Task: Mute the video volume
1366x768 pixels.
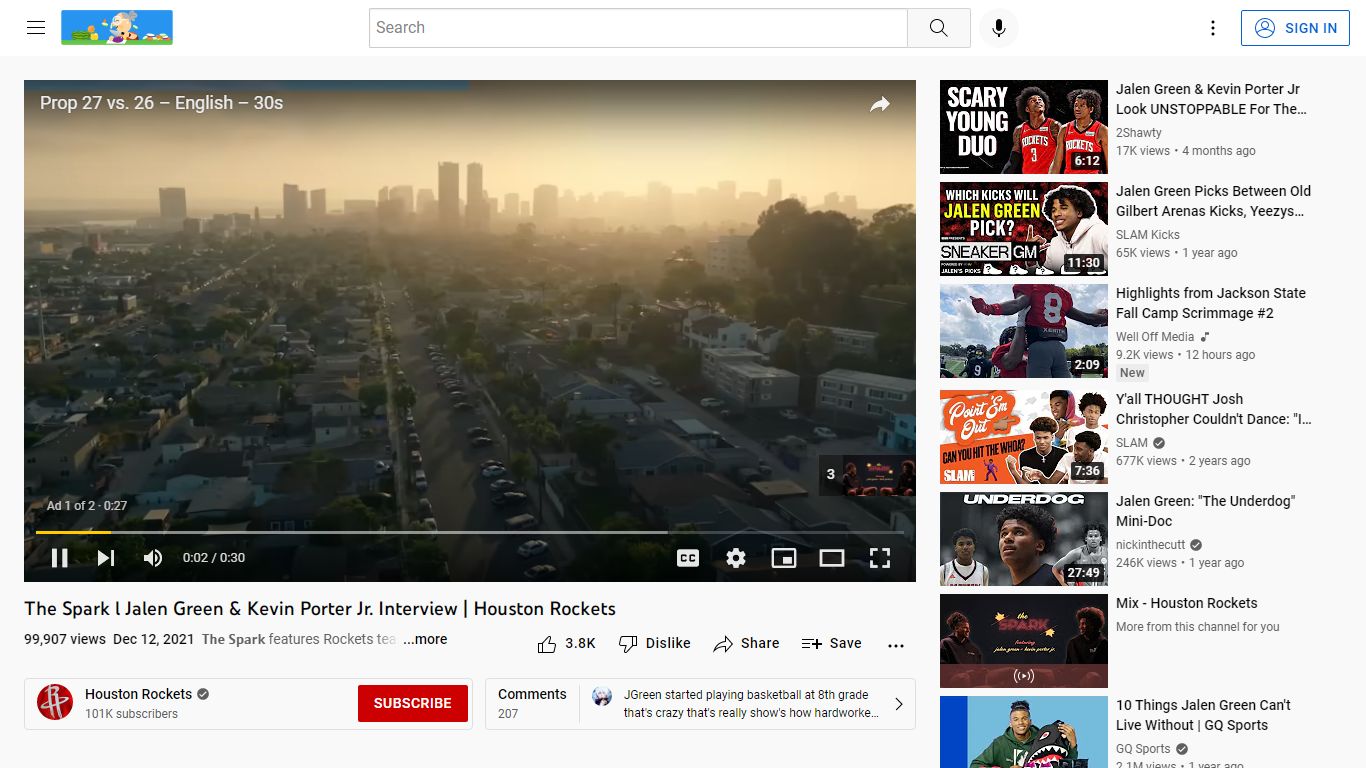Action: (x=153, y=558)
